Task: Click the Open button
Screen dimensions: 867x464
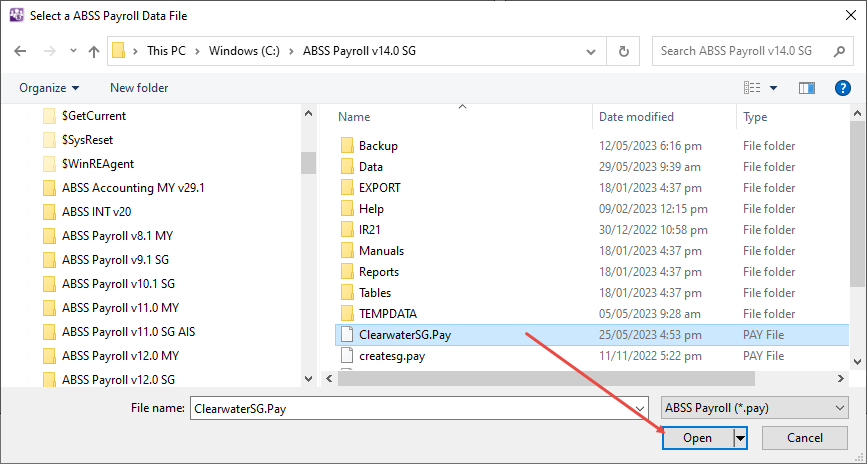Action: coord(697,438)
